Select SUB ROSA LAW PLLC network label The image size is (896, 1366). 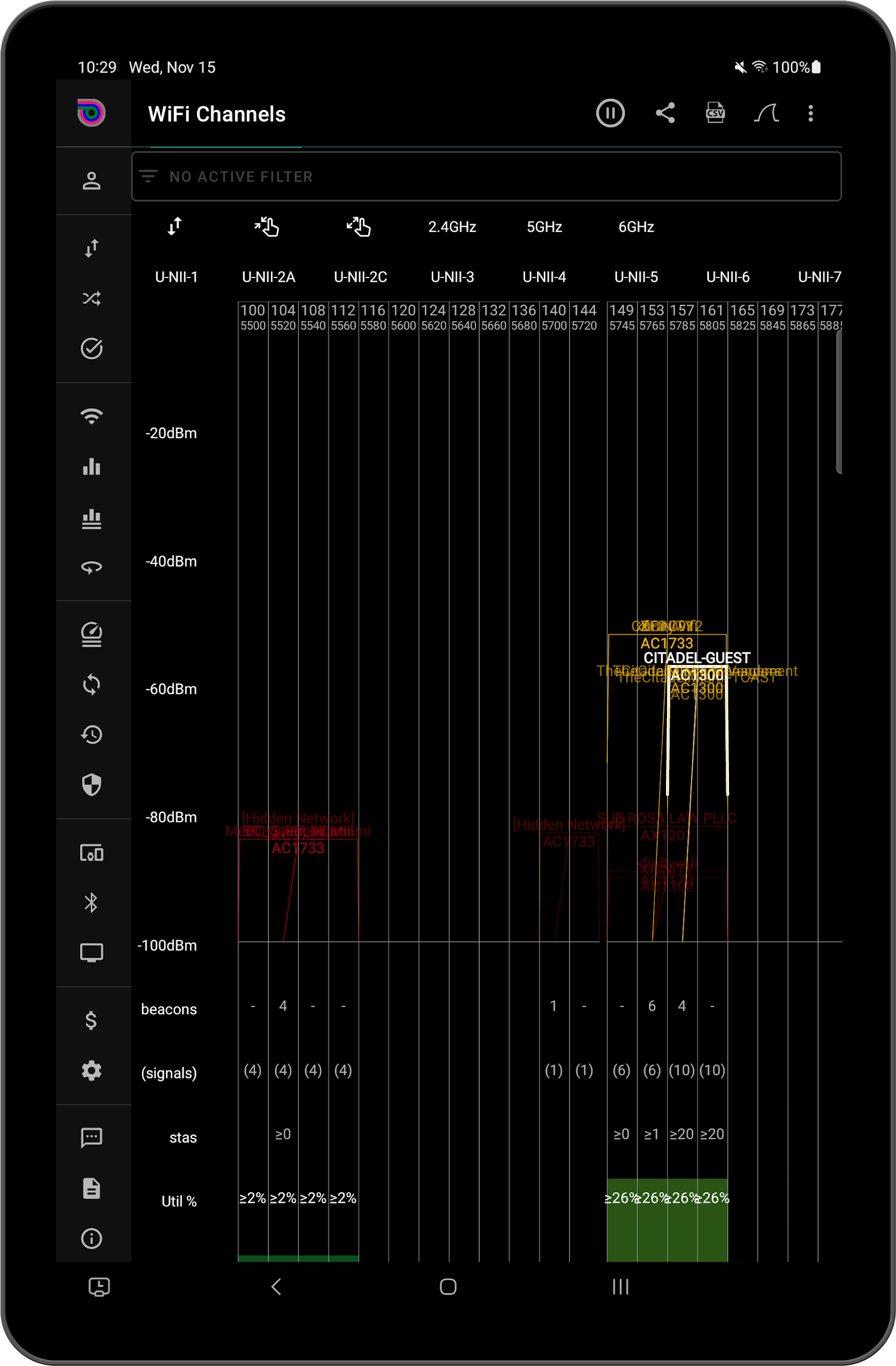667,818
